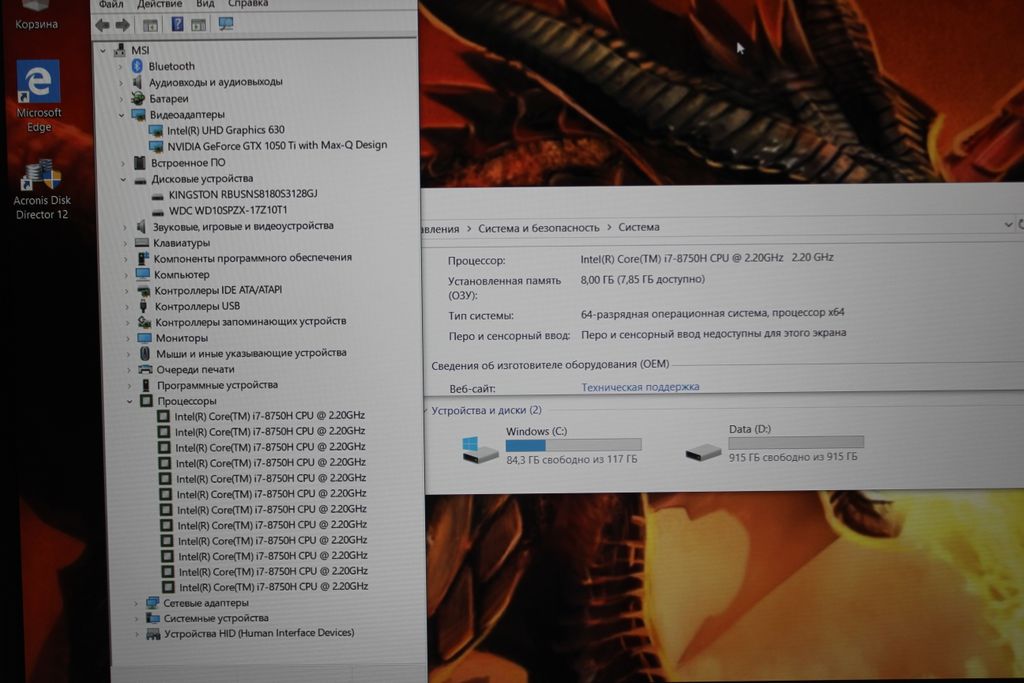The width and height of the screenshot is (1024, 683).
Task: Select the Bluetooth category icon
Action: [x=136, y=65]
